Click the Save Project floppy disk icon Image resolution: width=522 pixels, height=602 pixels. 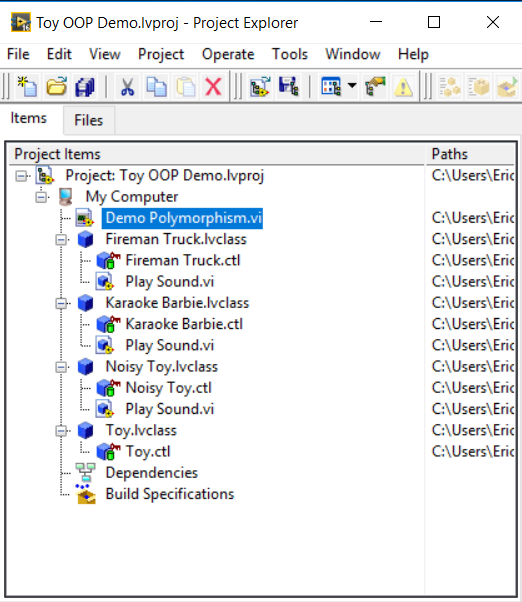tap(289, 86)
